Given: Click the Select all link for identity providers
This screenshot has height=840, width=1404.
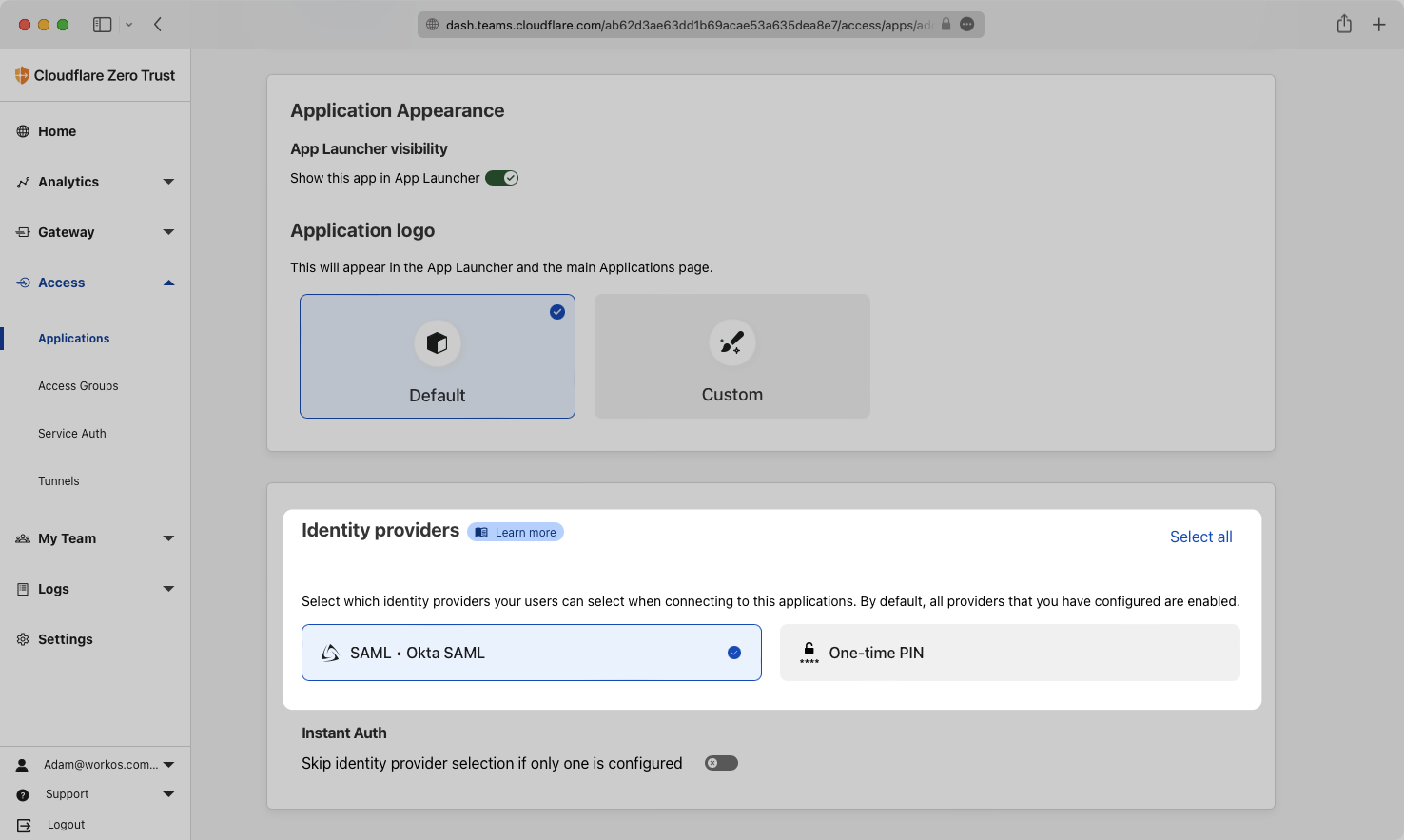Looking at the screenshot, I should [x=1200, y=537].
